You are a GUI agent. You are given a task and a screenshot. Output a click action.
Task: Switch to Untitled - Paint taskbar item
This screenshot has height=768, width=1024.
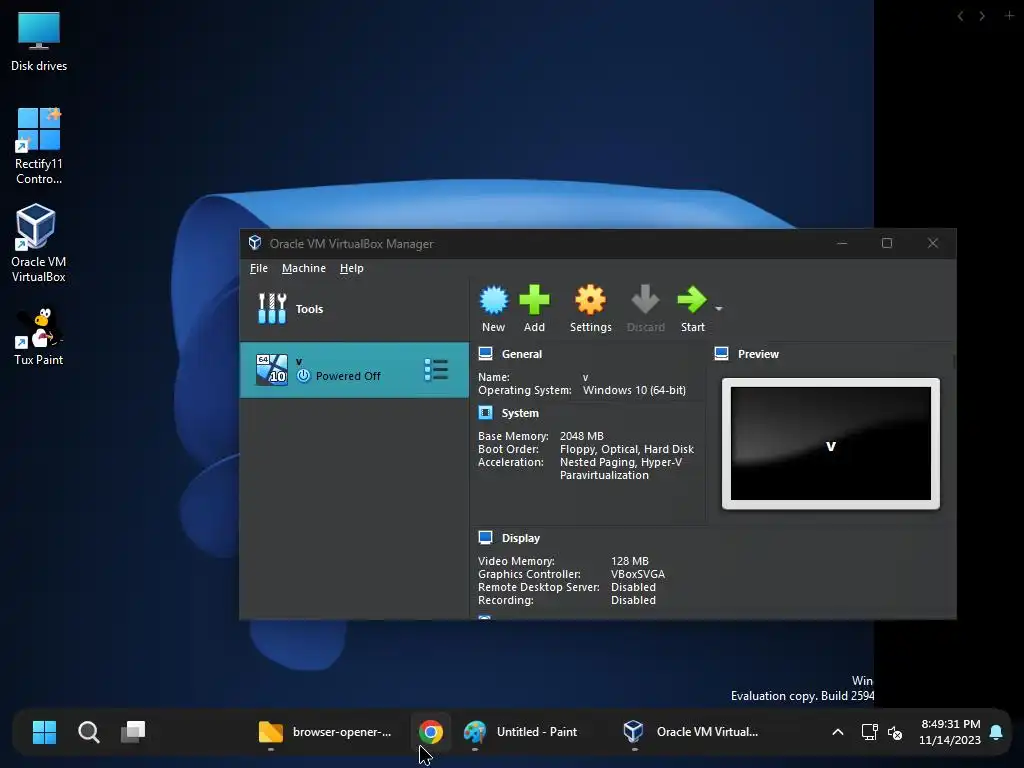520,732
